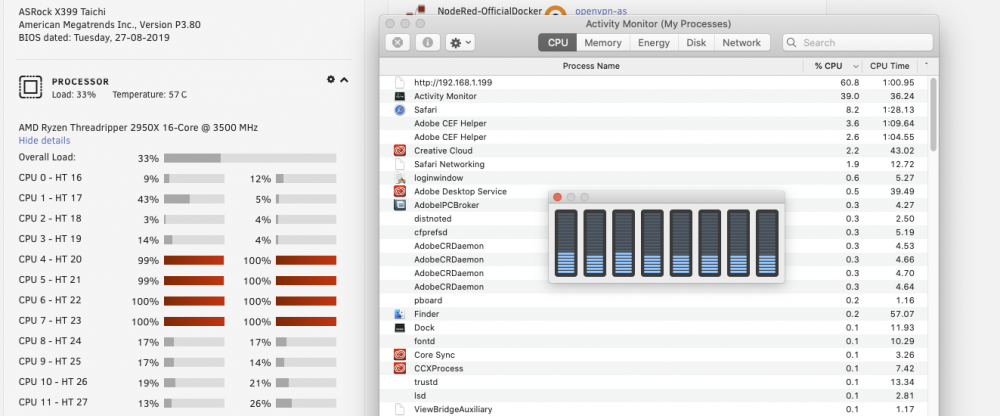Click the CCXProcess icon
This screenshot has width=1000, height=416.
[x=400, y=369]
